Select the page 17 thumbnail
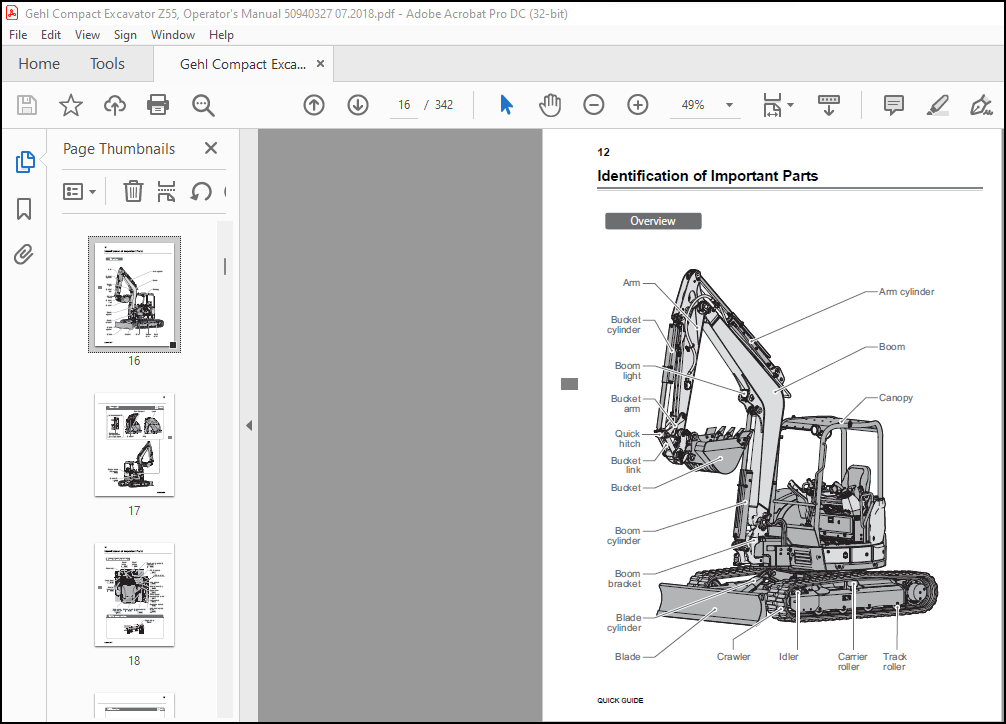1006x724 pixels. [x=134, y=444]
